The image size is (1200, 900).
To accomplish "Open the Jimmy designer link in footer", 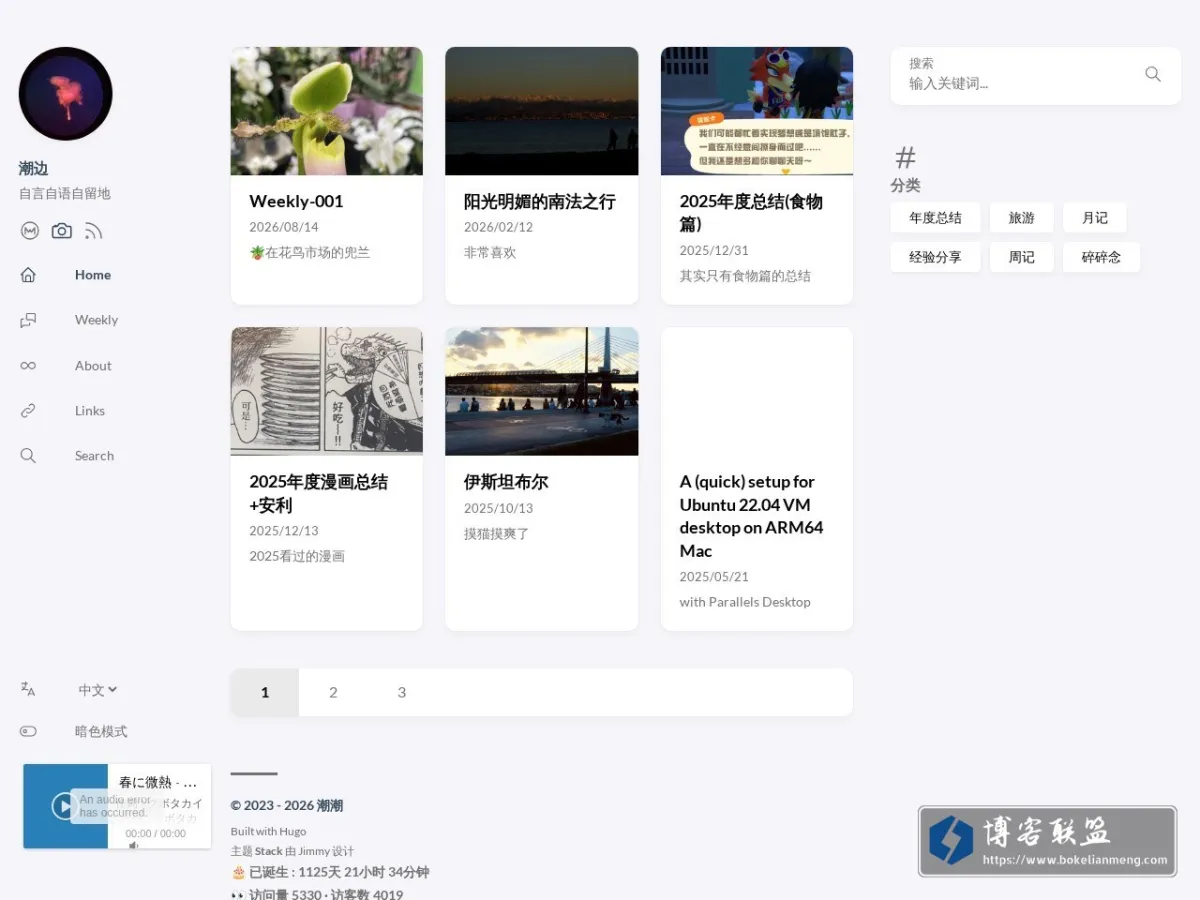I will click(x=314, y=851).
